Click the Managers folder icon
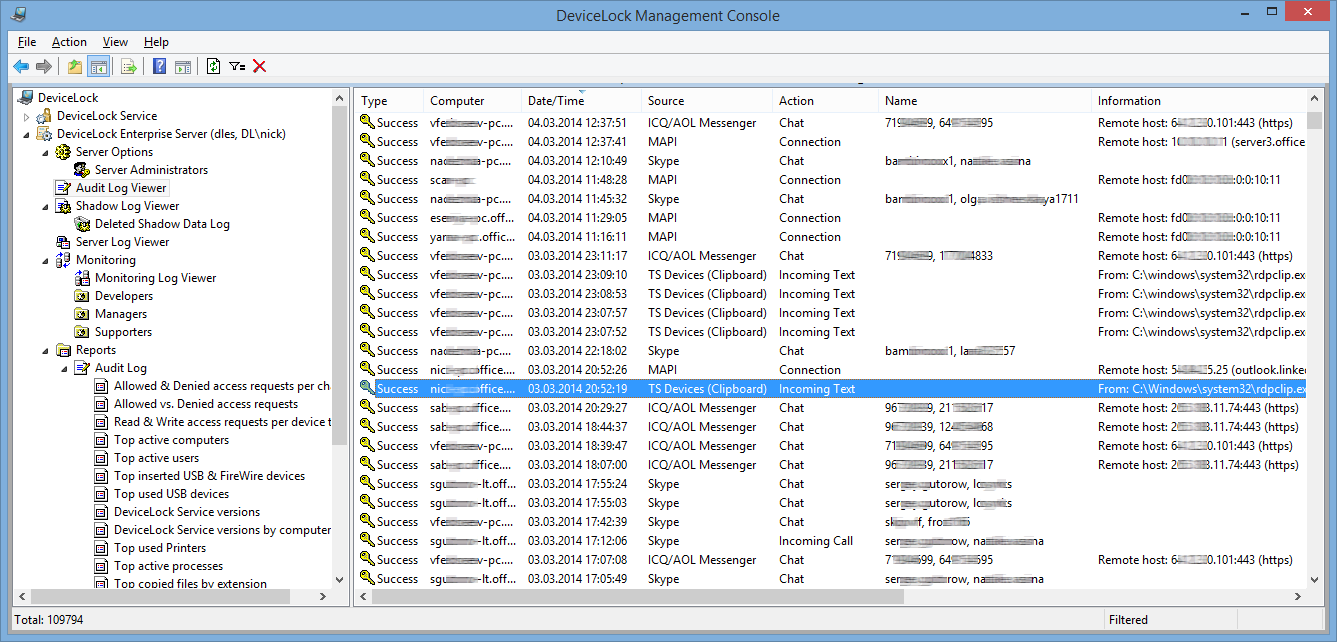The image size is (1337, 642). [83, 314]
